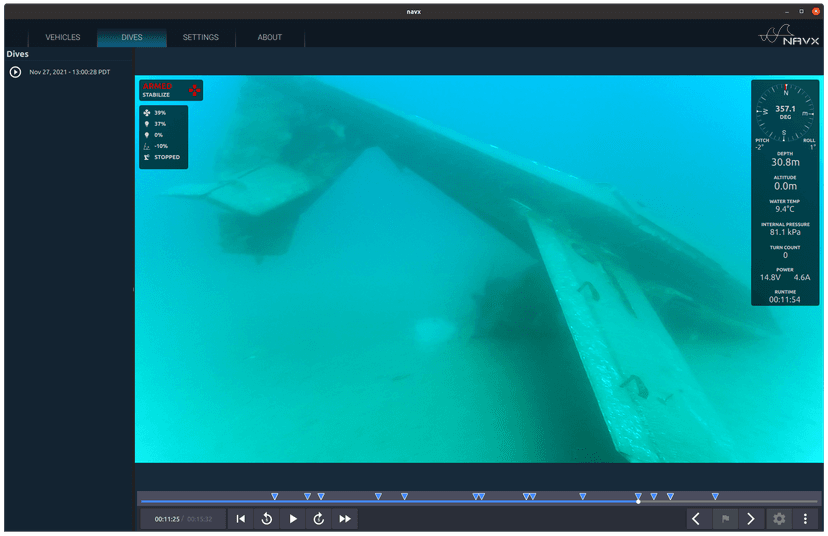828x536 pixels.
Task: Select the DIVES tab
Action: pos(132,37)
